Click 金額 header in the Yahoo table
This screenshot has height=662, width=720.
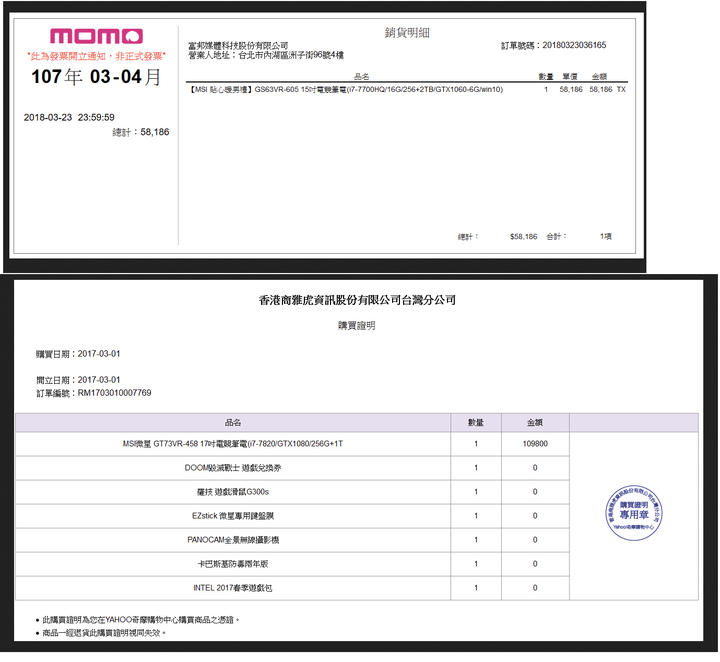535,422
